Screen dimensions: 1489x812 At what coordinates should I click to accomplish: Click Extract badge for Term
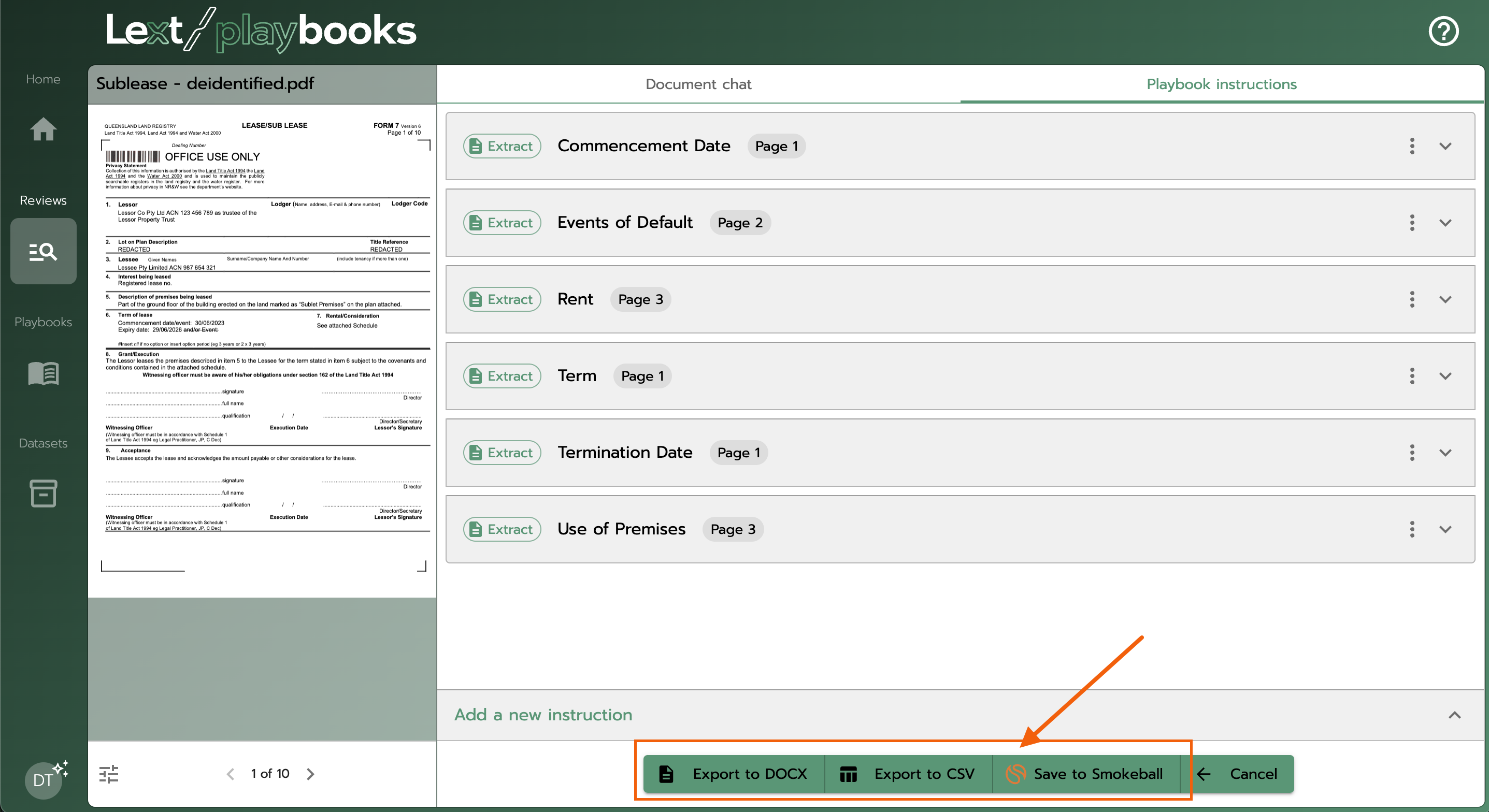[502, 375]
